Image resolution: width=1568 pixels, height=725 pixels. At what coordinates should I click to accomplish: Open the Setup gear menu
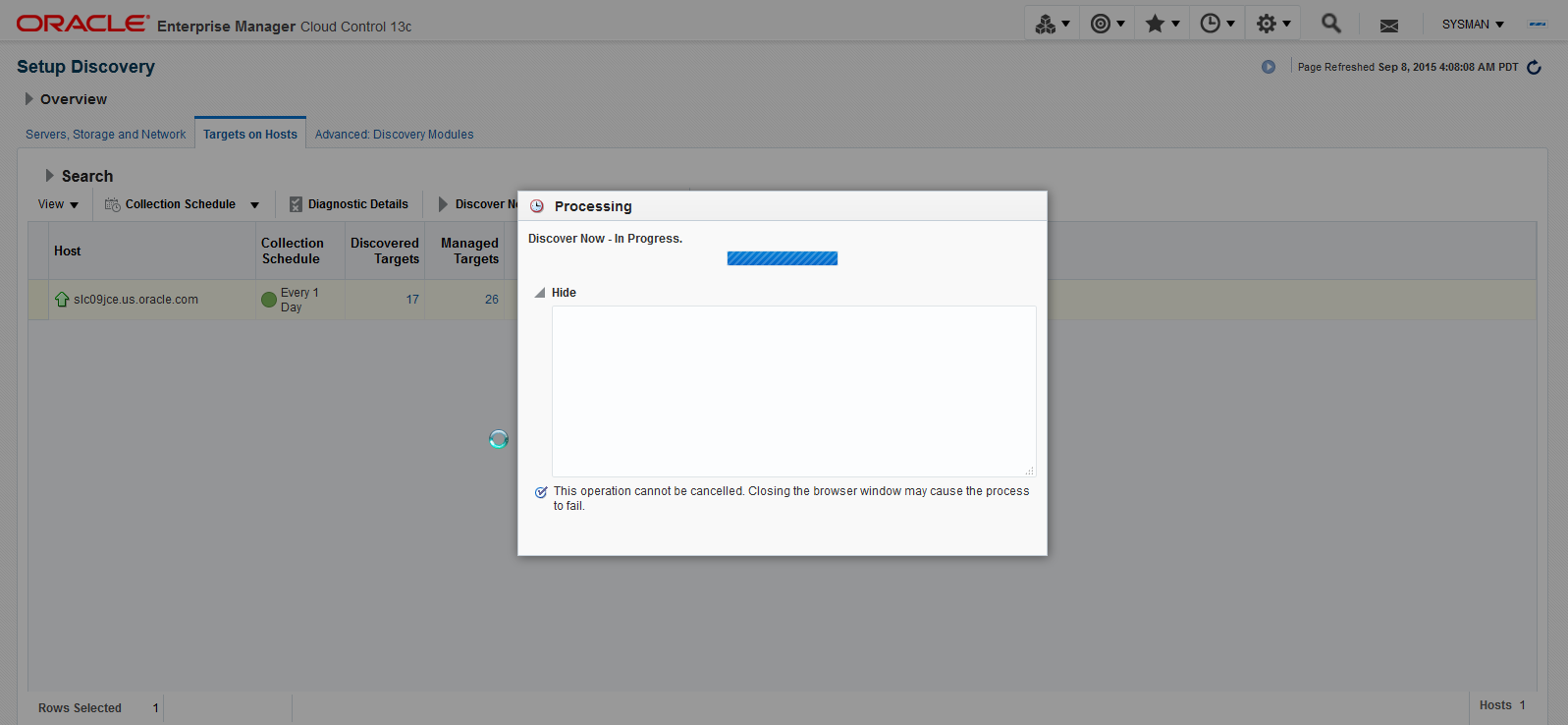click(1272, 24)
